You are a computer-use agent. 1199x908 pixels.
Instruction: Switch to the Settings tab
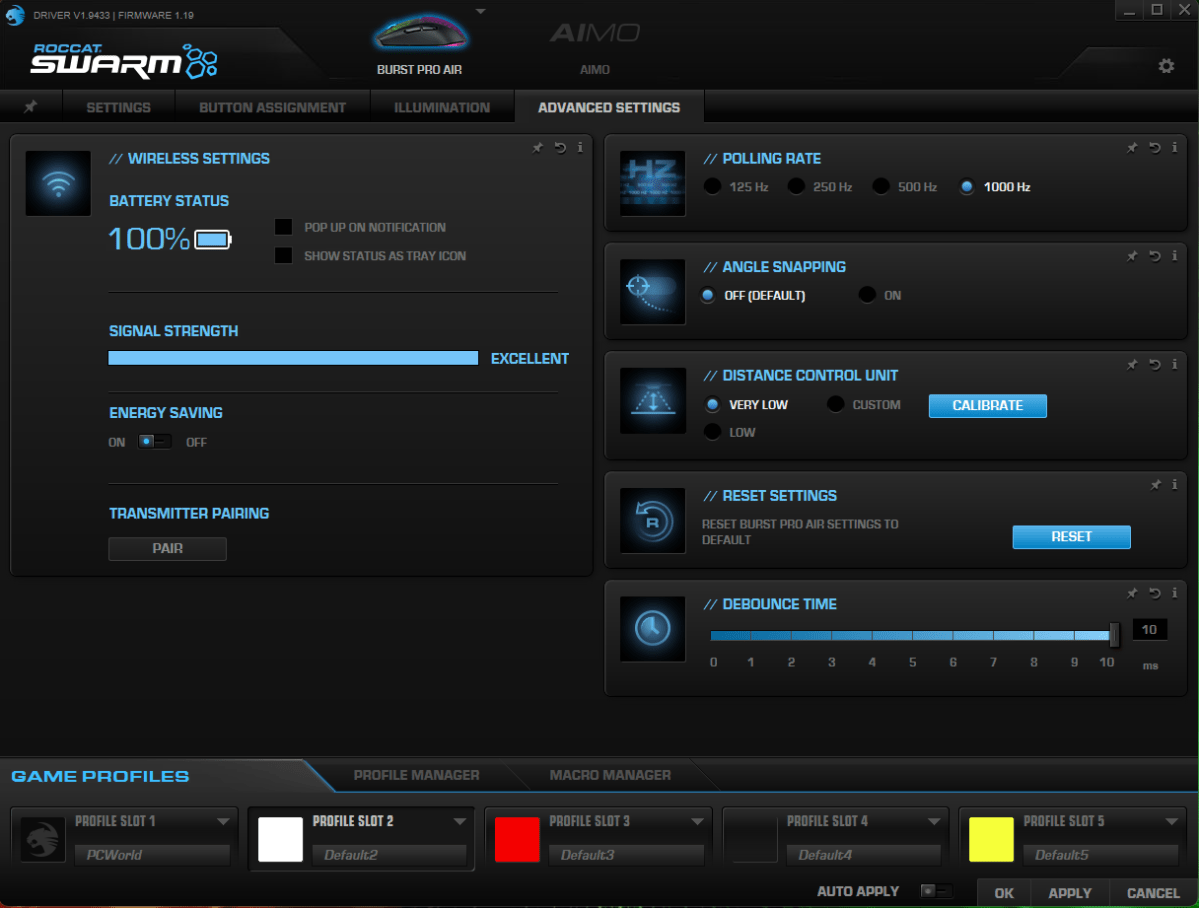[x=119, y=107]
